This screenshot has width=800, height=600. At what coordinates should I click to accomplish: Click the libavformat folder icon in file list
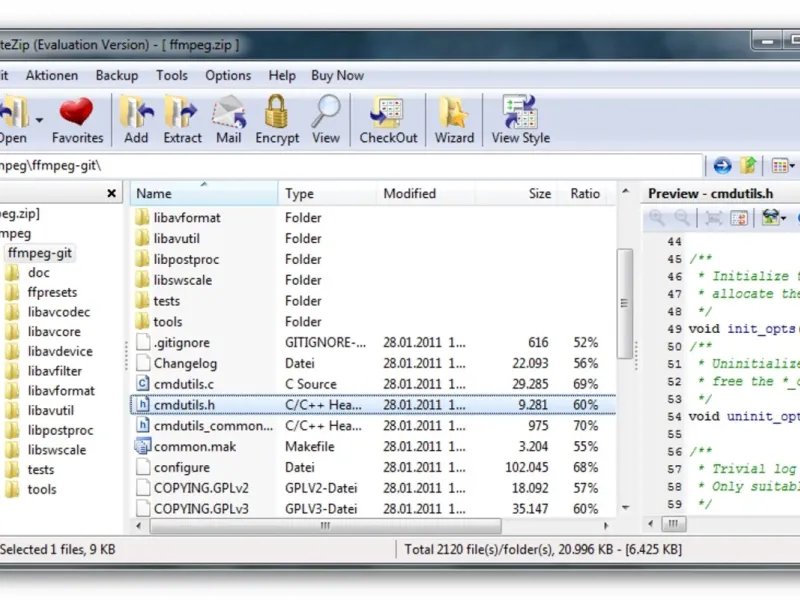pos(142,218)
